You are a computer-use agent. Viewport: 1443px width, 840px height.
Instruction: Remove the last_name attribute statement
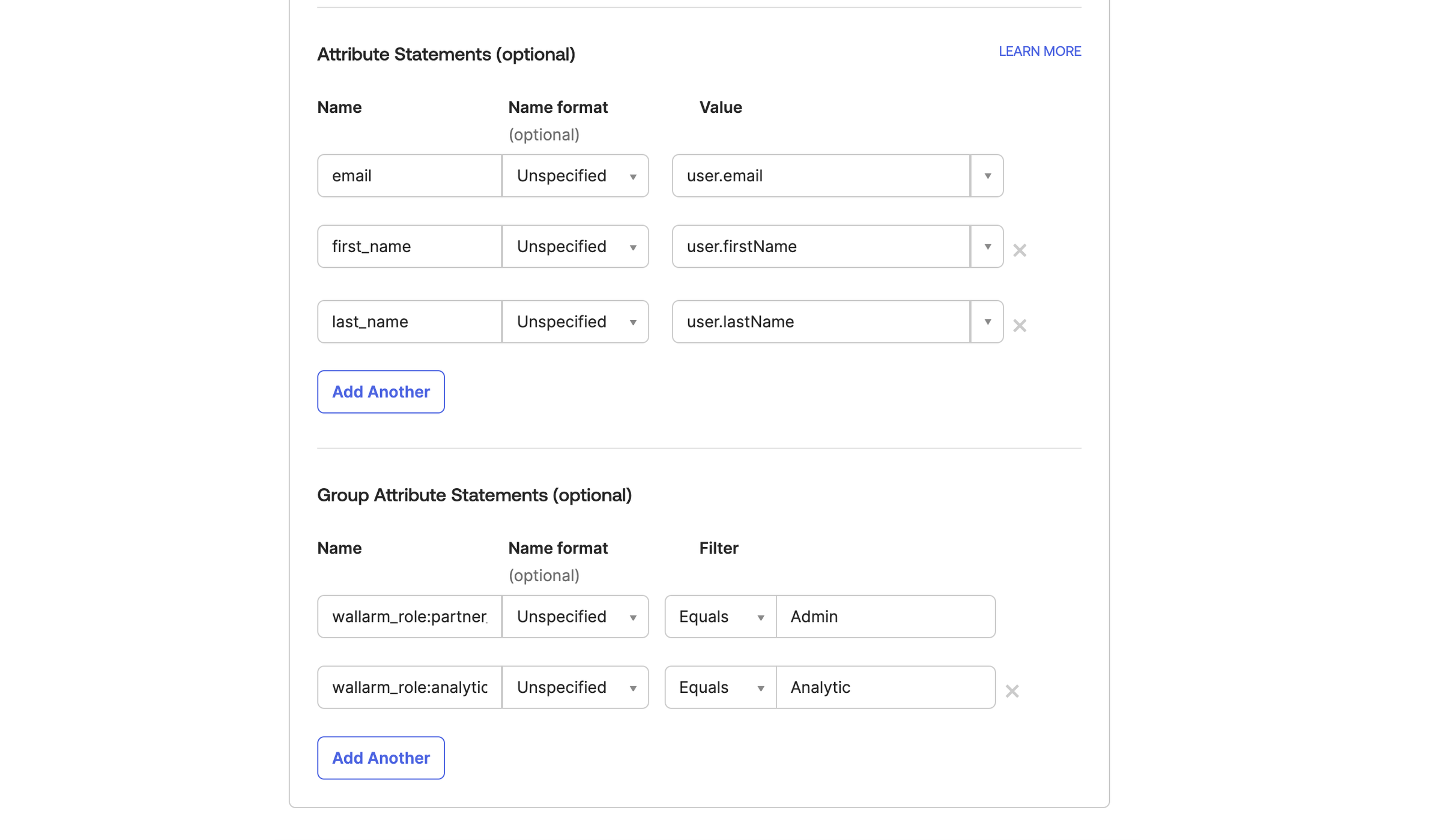tap(1019, 325)
